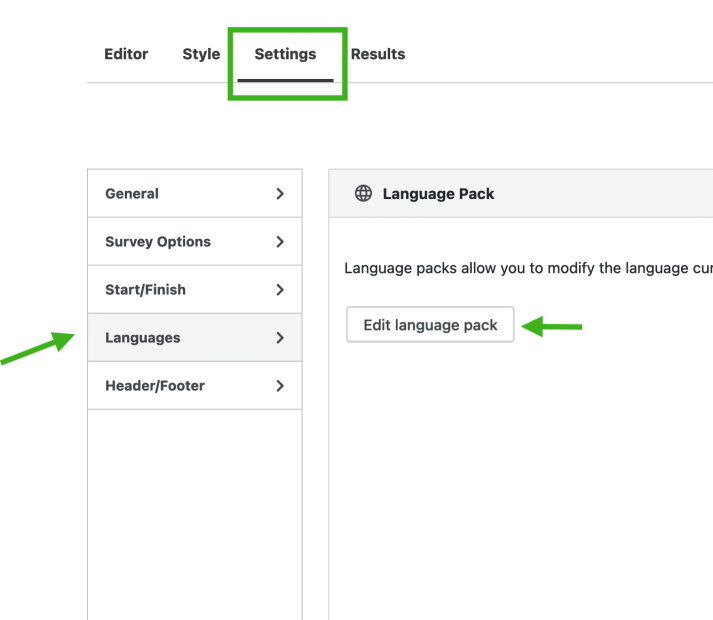
Task: Click the globe icon beside Language Pack
Action: pyautogui.click(x=364, y=194)
